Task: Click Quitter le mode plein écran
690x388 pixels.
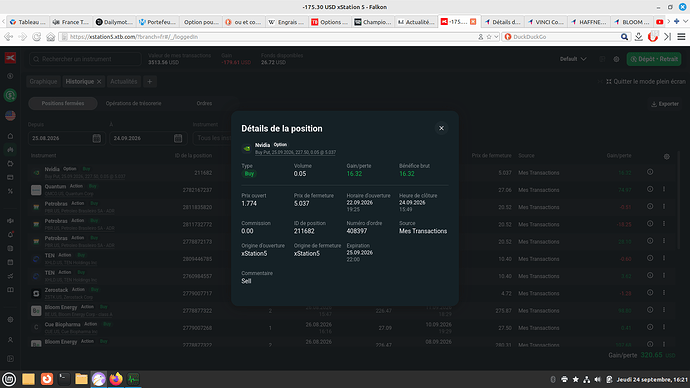Action: [x=646, y=81]
